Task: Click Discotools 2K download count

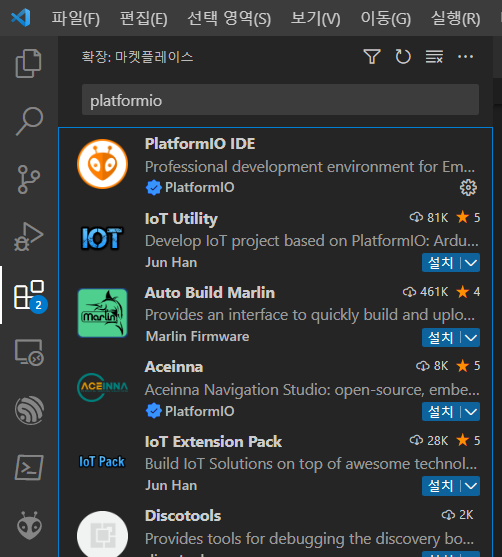Action: click(458, 515)
